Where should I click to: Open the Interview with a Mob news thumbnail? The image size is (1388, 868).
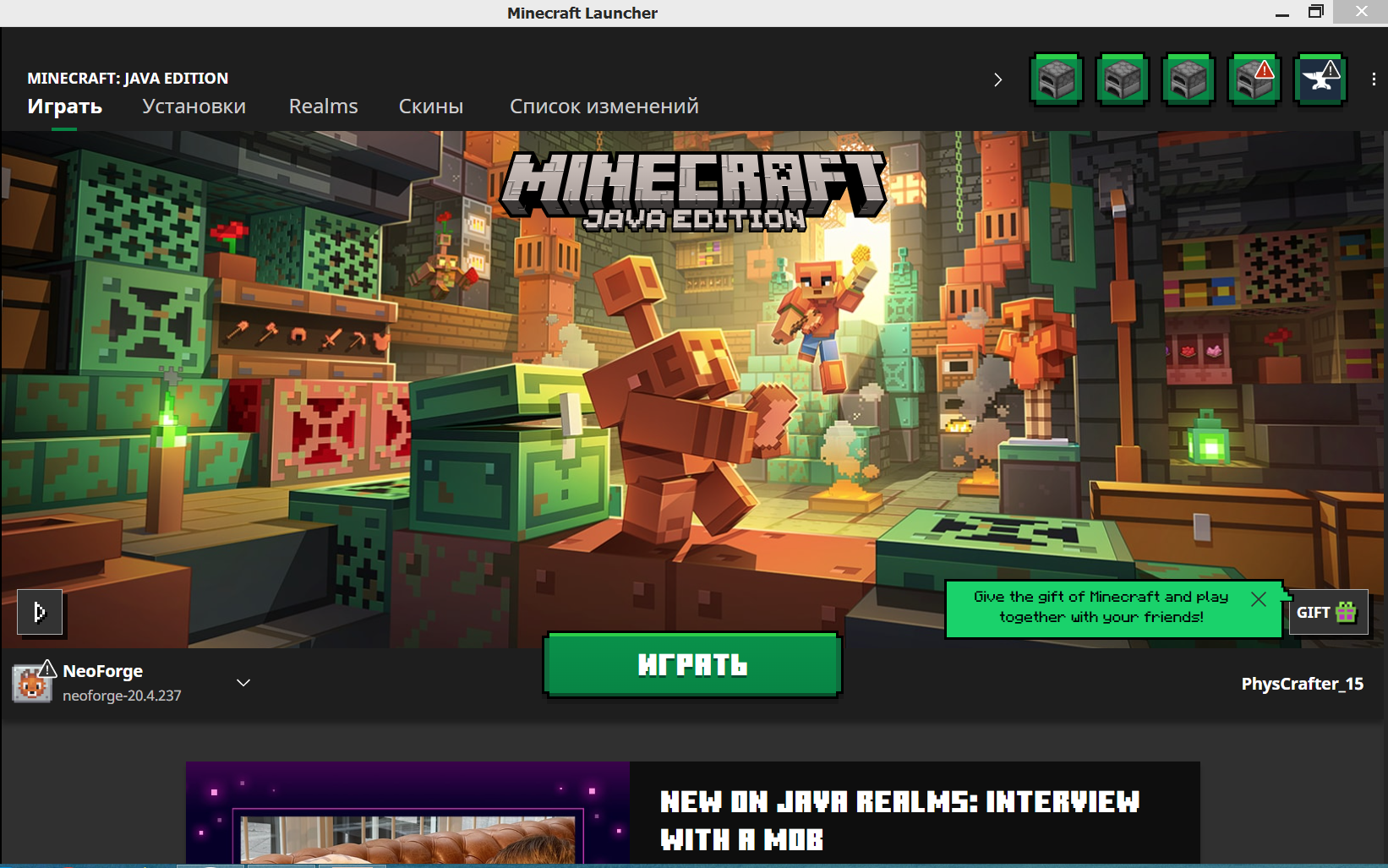[x=407, y=812]
